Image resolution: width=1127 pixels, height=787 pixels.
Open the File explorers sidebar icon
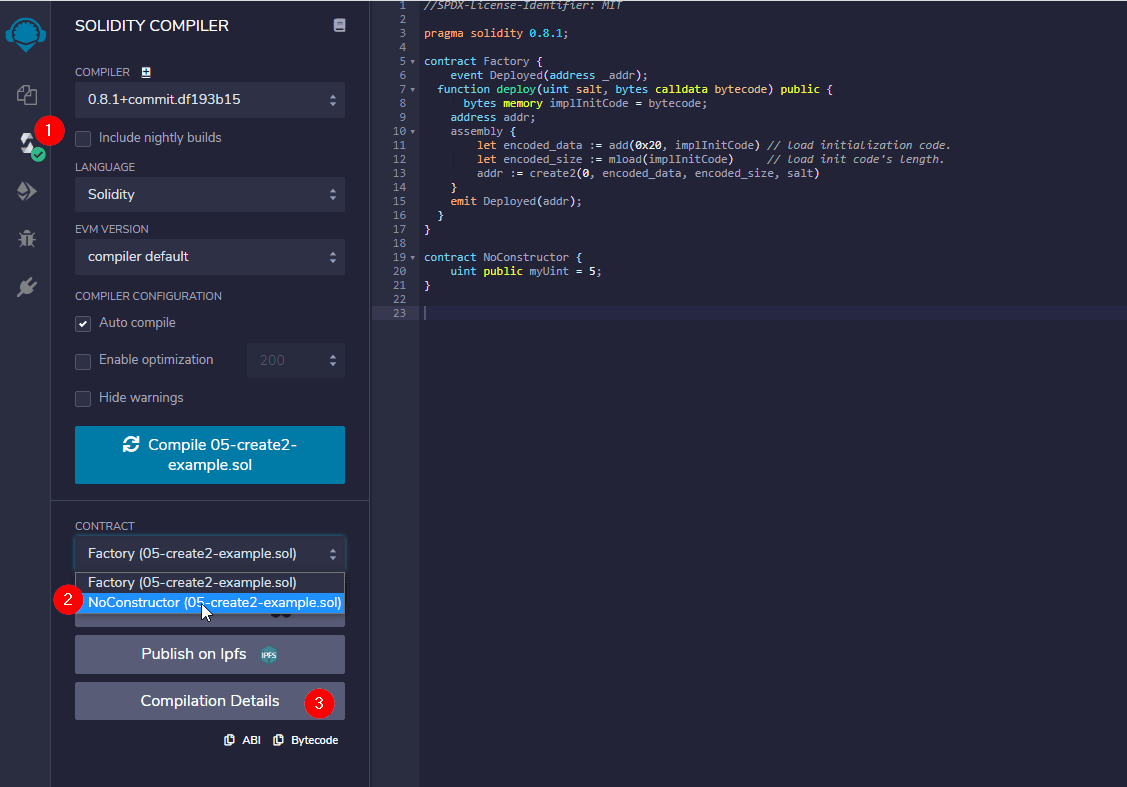click(27, 95)
